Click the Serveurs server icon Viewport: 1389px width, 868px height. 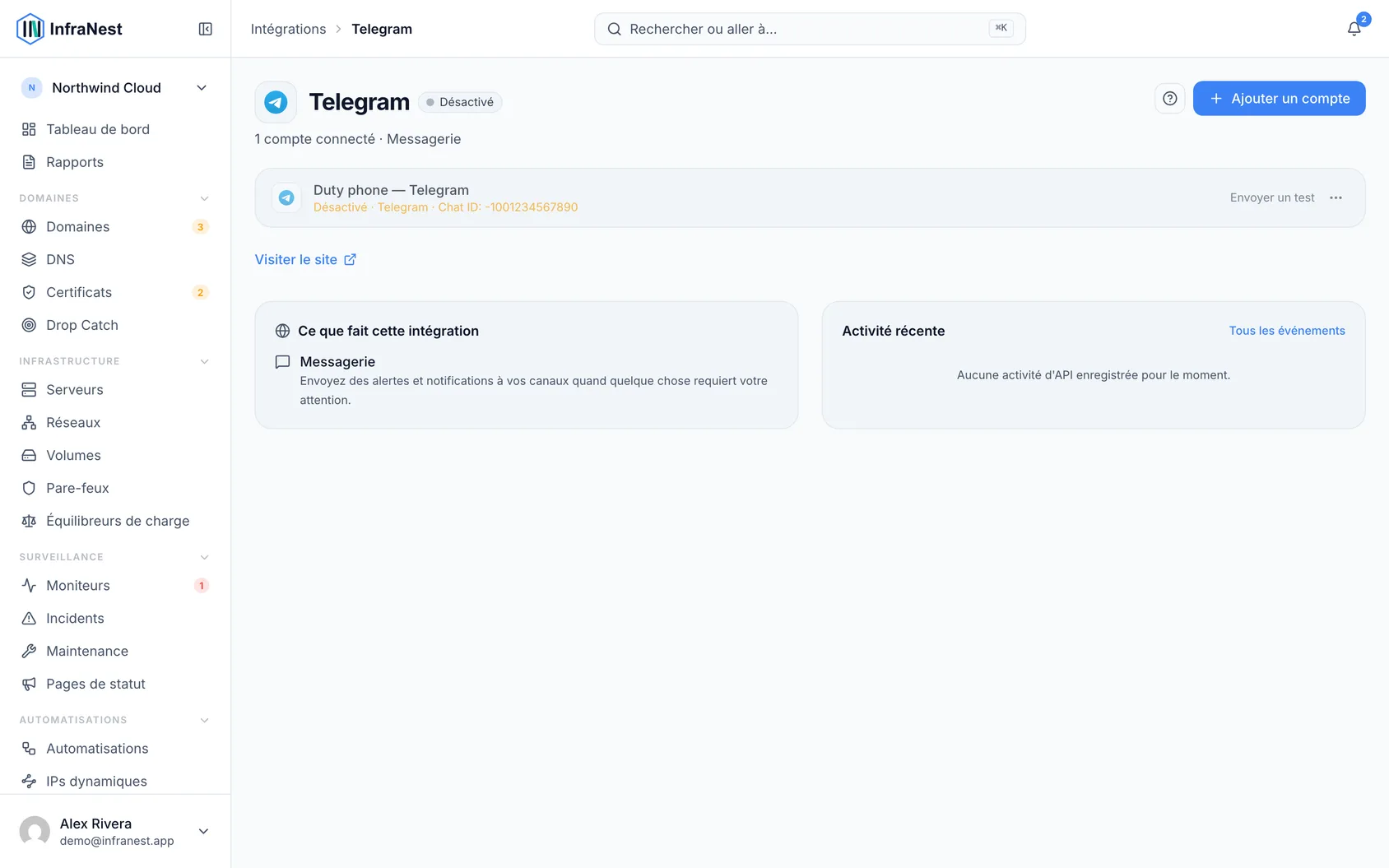(29, 389)
